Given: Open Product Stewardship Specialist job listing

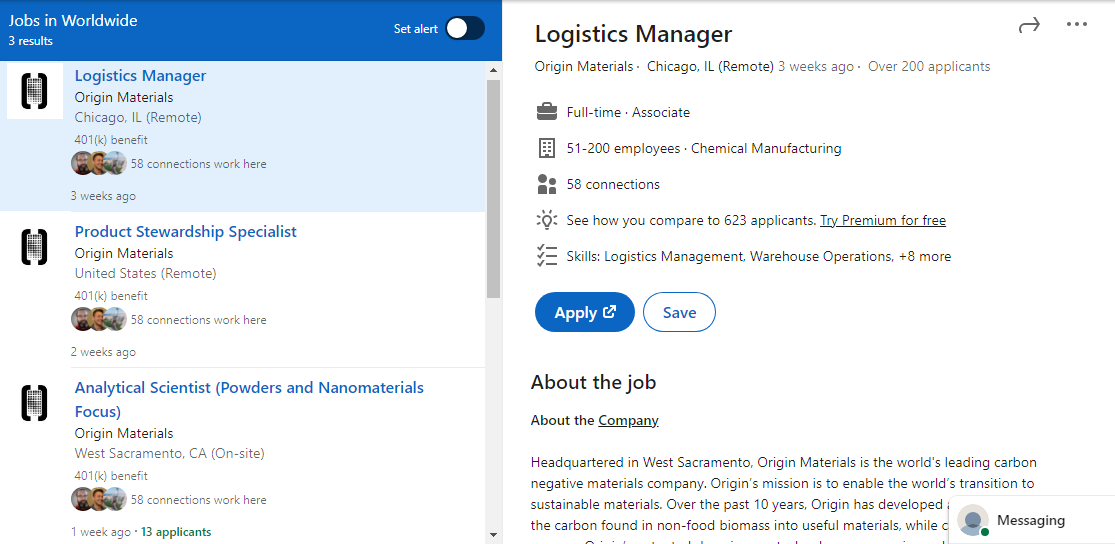Looking at the screenshot, I should (x=186, y=232).
